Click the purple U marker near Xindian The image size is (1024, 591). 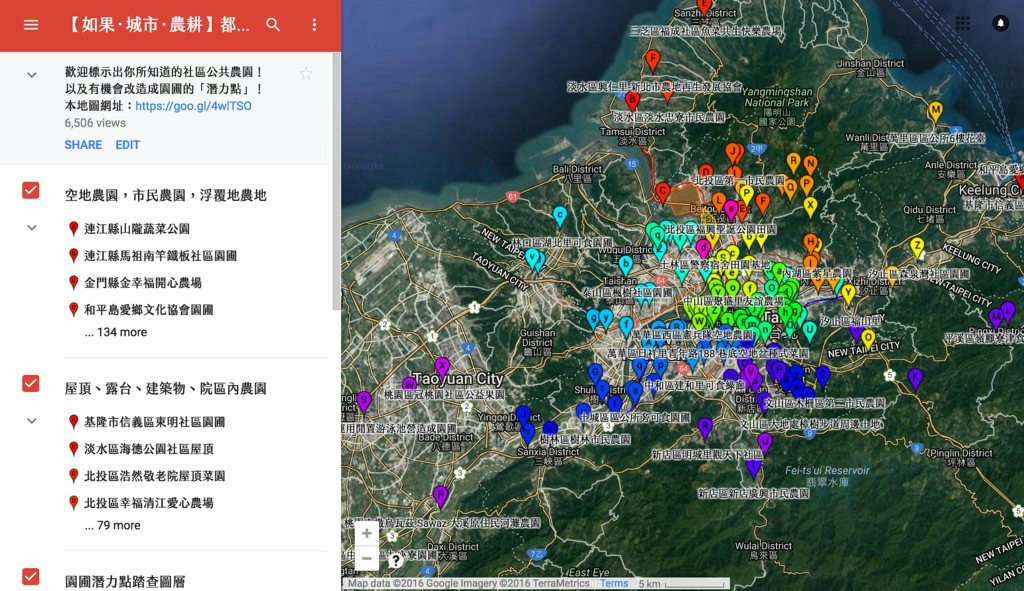(x=765, y=443)
